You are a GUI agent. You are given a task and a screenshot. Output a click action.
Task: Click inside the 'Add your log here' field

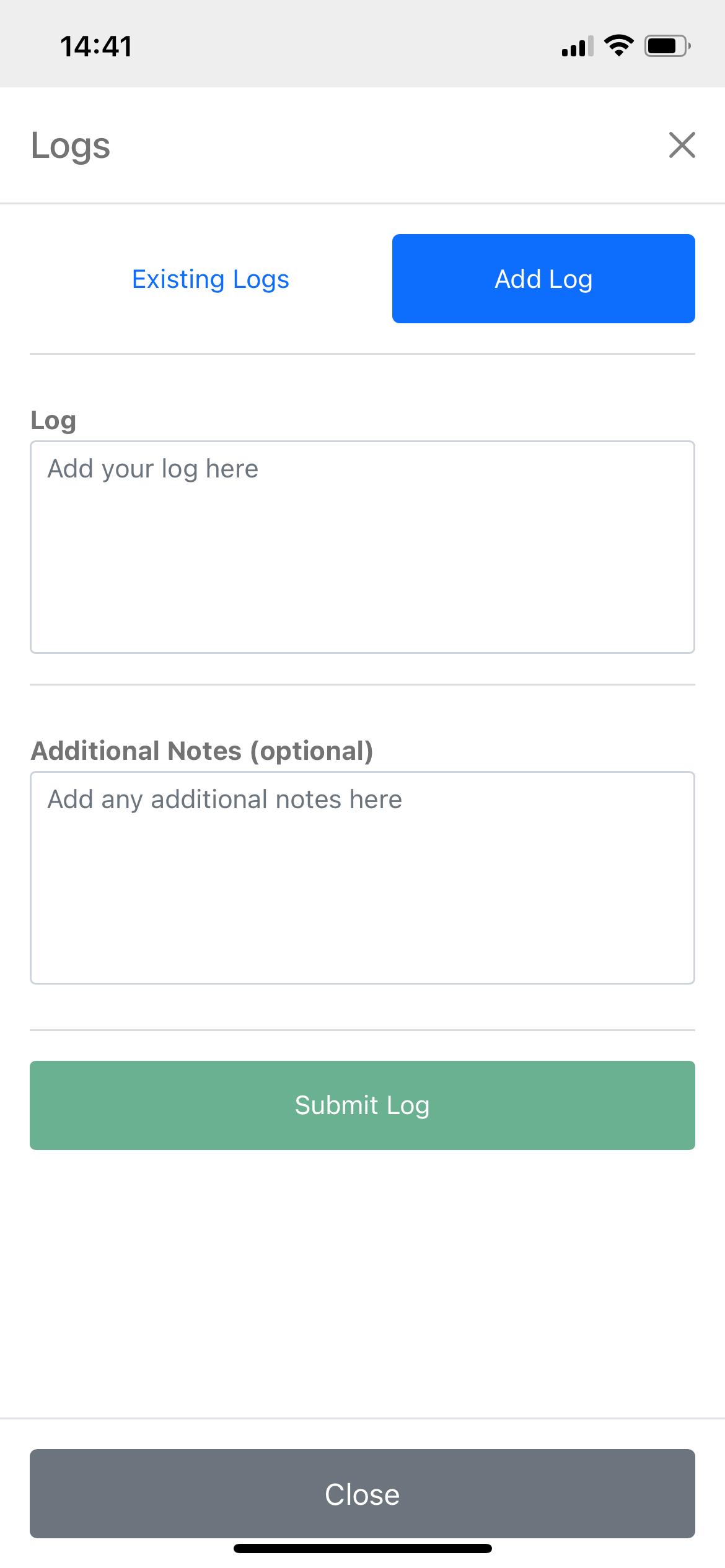[x=362, y=545]
